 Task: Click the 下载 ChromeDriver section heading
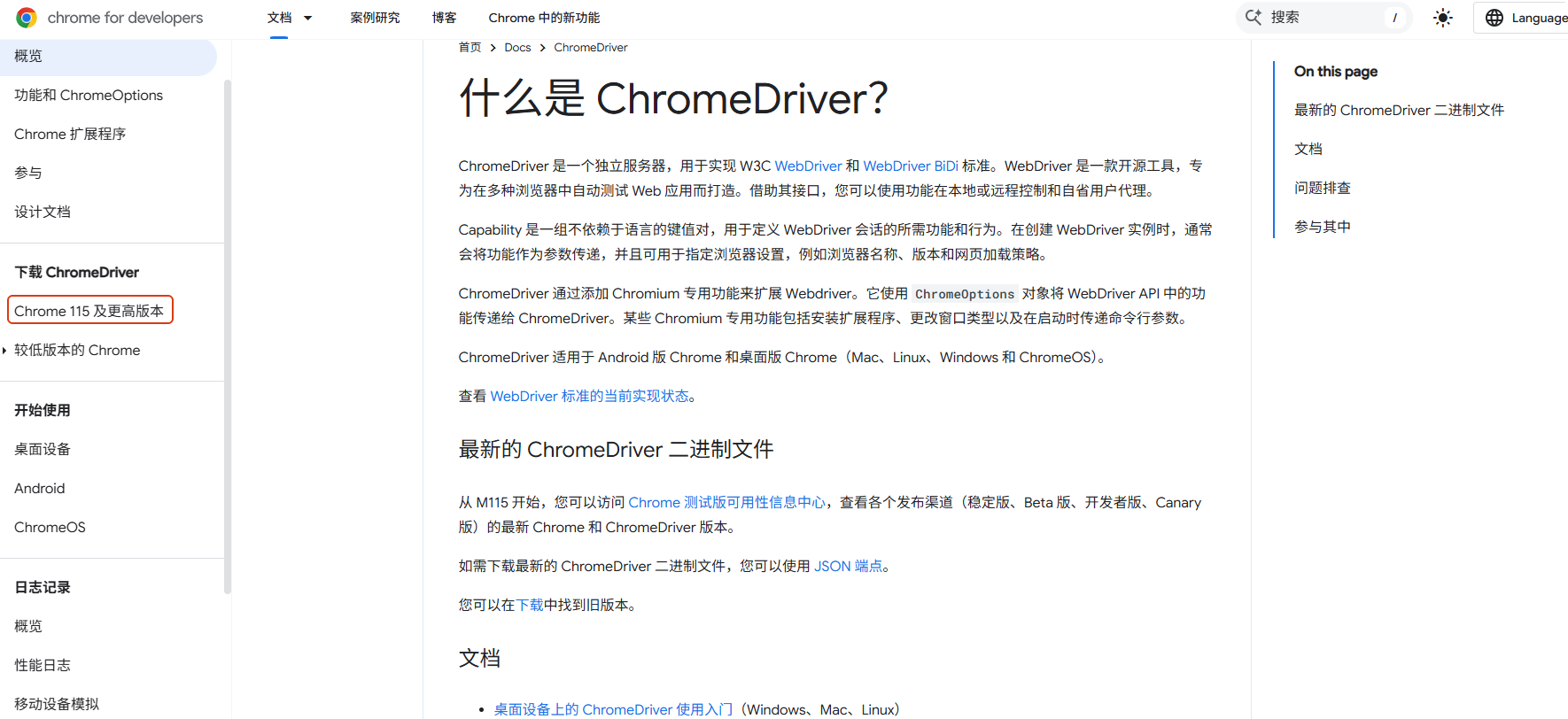pyautogui.click(x=77, y=272)
